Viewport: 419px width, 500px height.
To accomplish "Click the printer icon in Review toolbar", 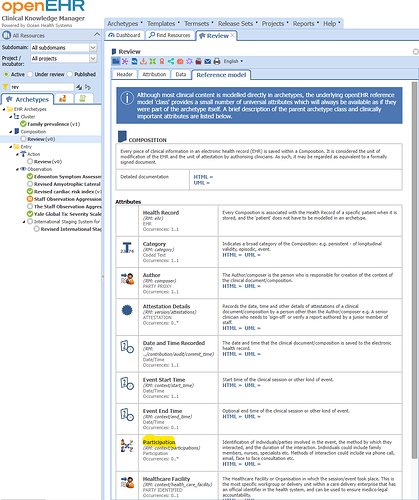I will (217, 61).
